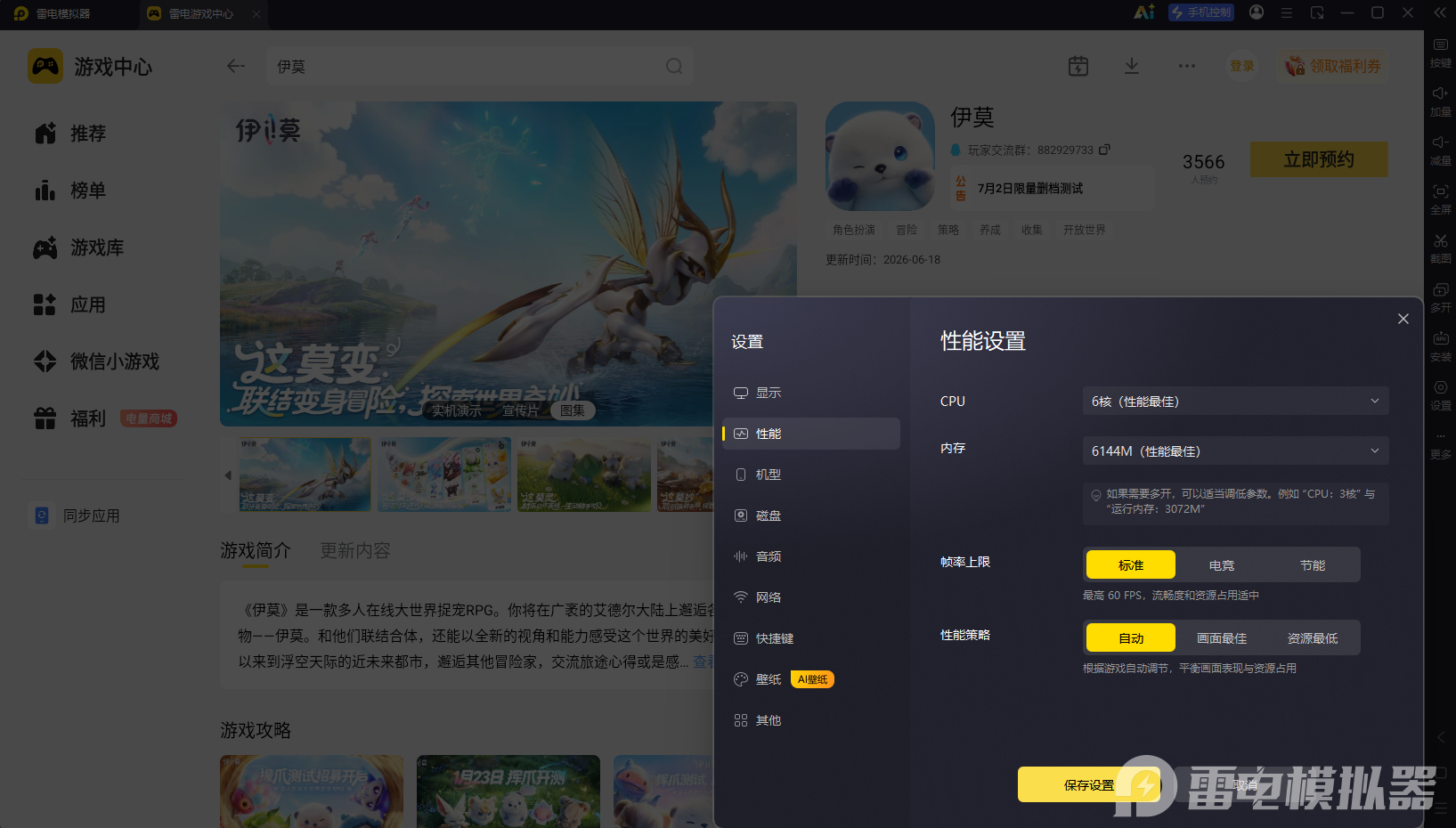Toggle 全屏 fullscreen in the sidebar
The image size is (1456, 828).
tap(1440, 199)
